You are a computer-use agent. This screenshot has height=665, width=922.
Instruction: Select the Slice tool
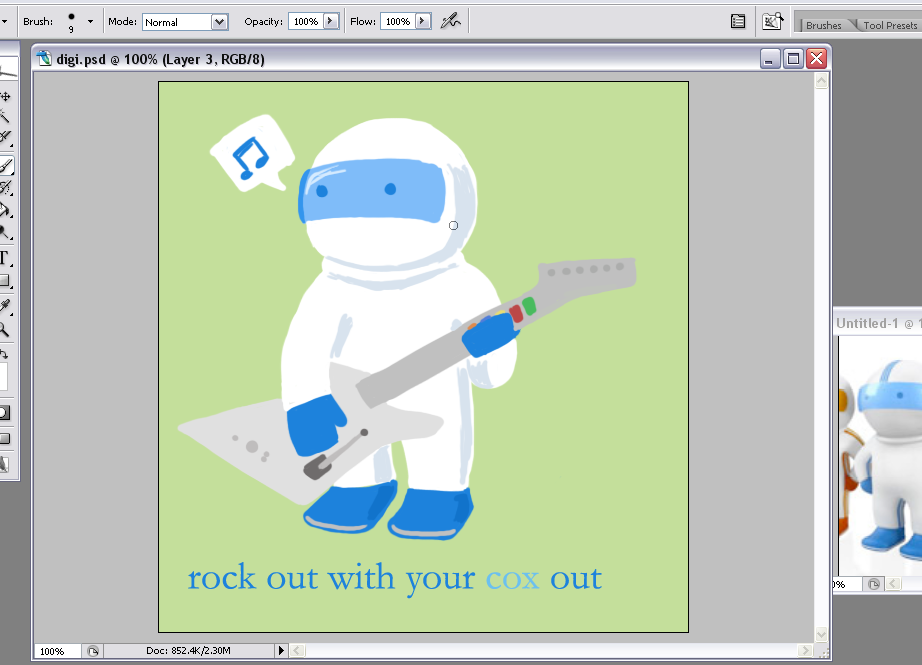coord(5,138)
